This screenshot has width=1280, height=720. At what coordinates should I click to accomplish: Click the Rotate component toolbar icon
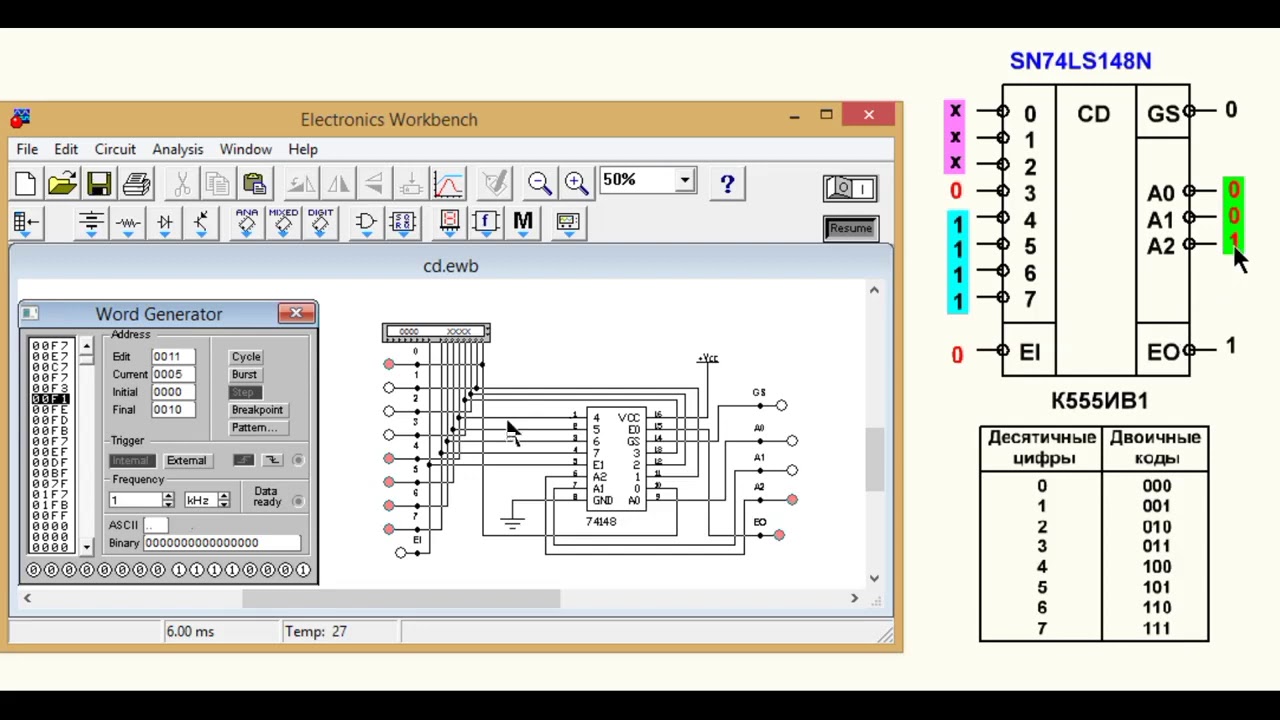pyautogui.click(x=301, y=184)
